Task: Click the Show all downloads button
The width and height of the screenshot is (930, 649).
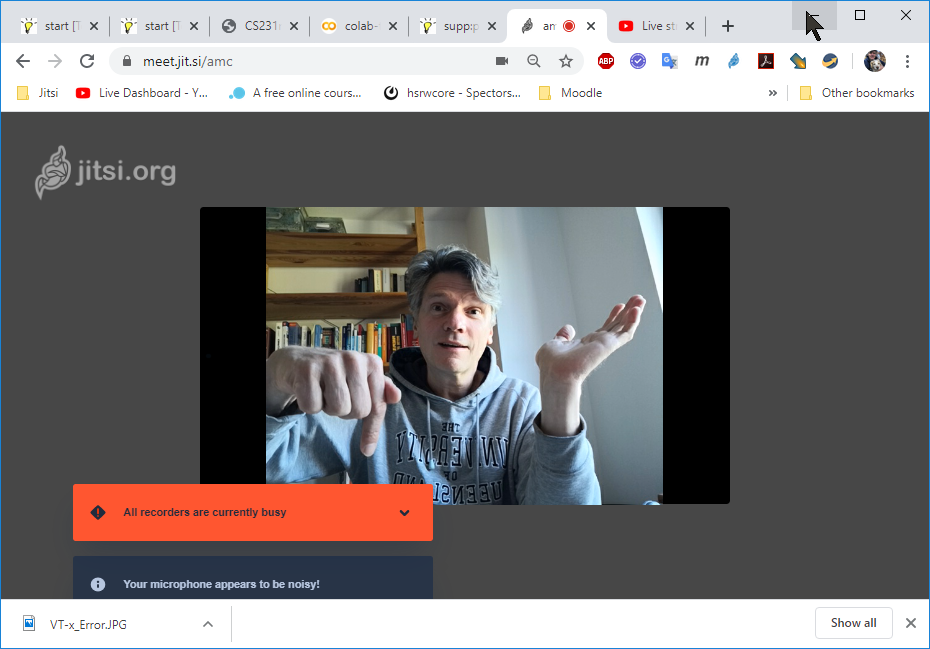Action: (853, 623)
